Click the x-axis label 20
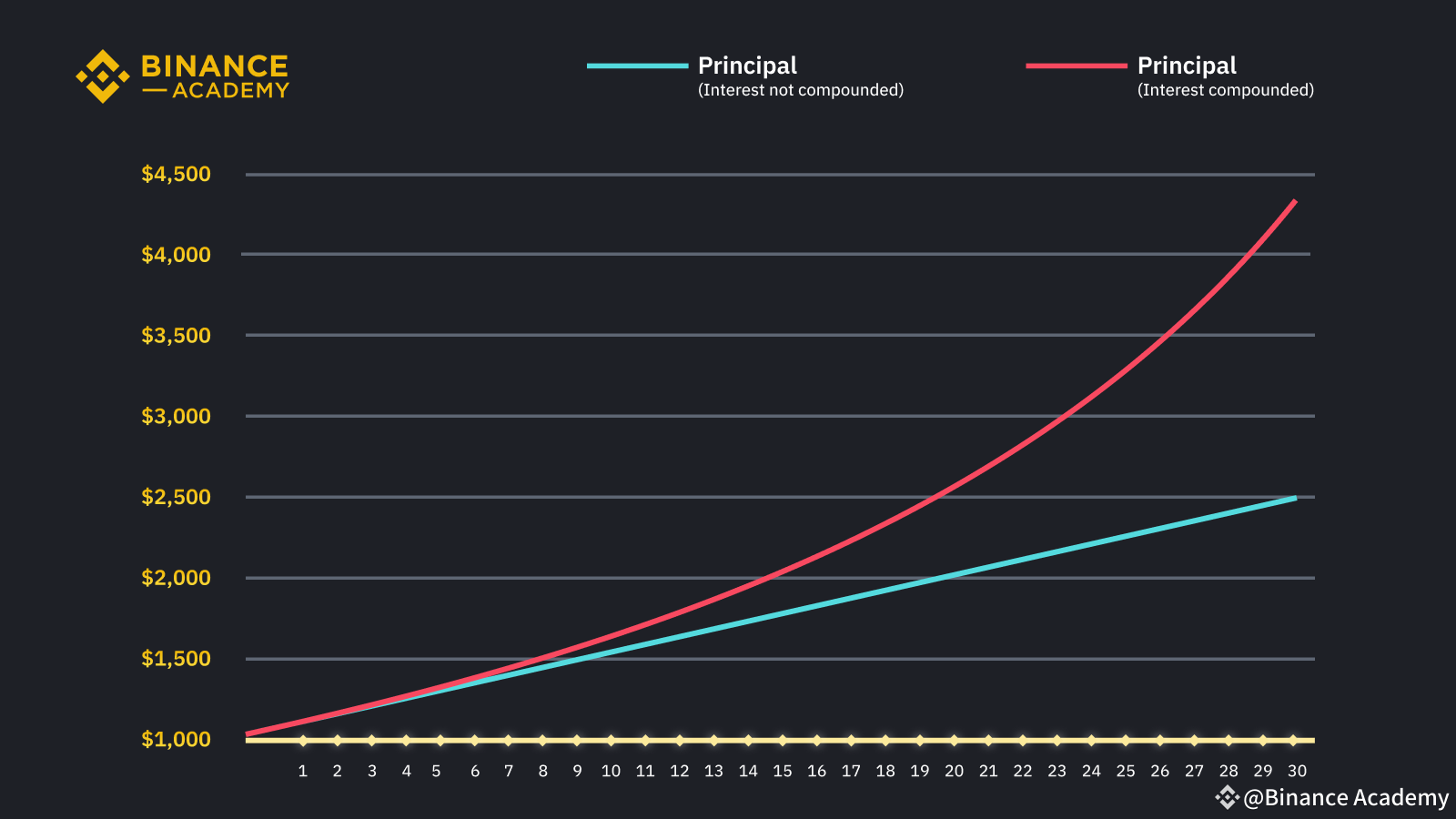The width and height of the screenshot is (1456, 819). click(954, 771)
